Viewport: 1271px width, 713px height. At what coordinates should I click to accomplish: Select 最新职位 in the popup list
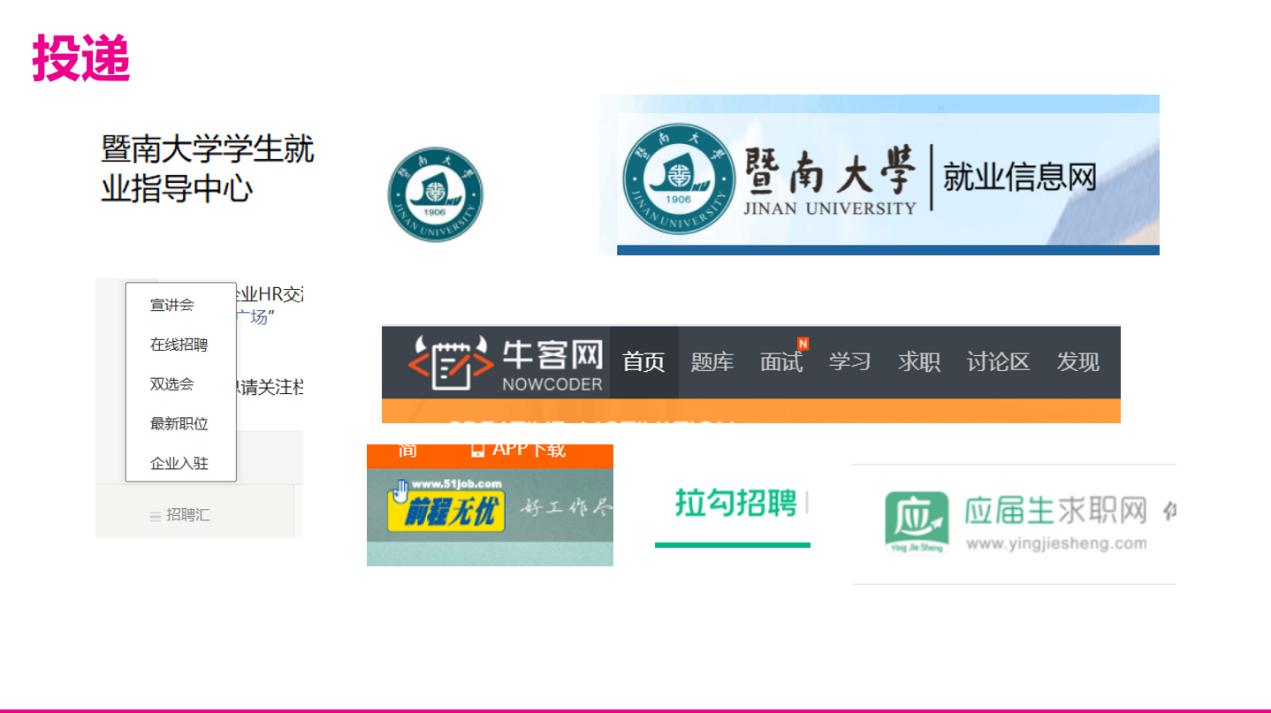179,424
